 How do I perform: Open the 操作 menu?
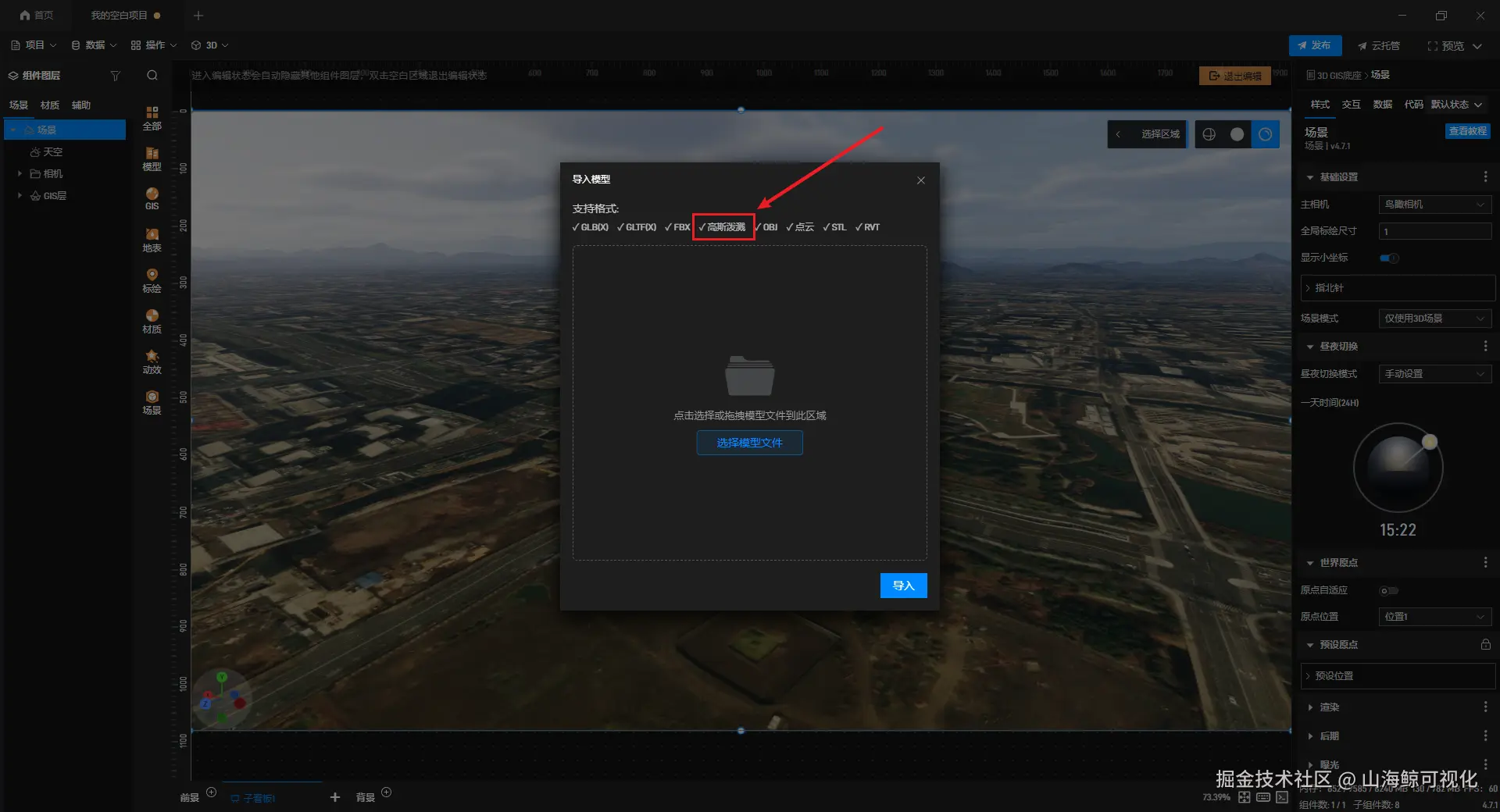tap(154, 45)
